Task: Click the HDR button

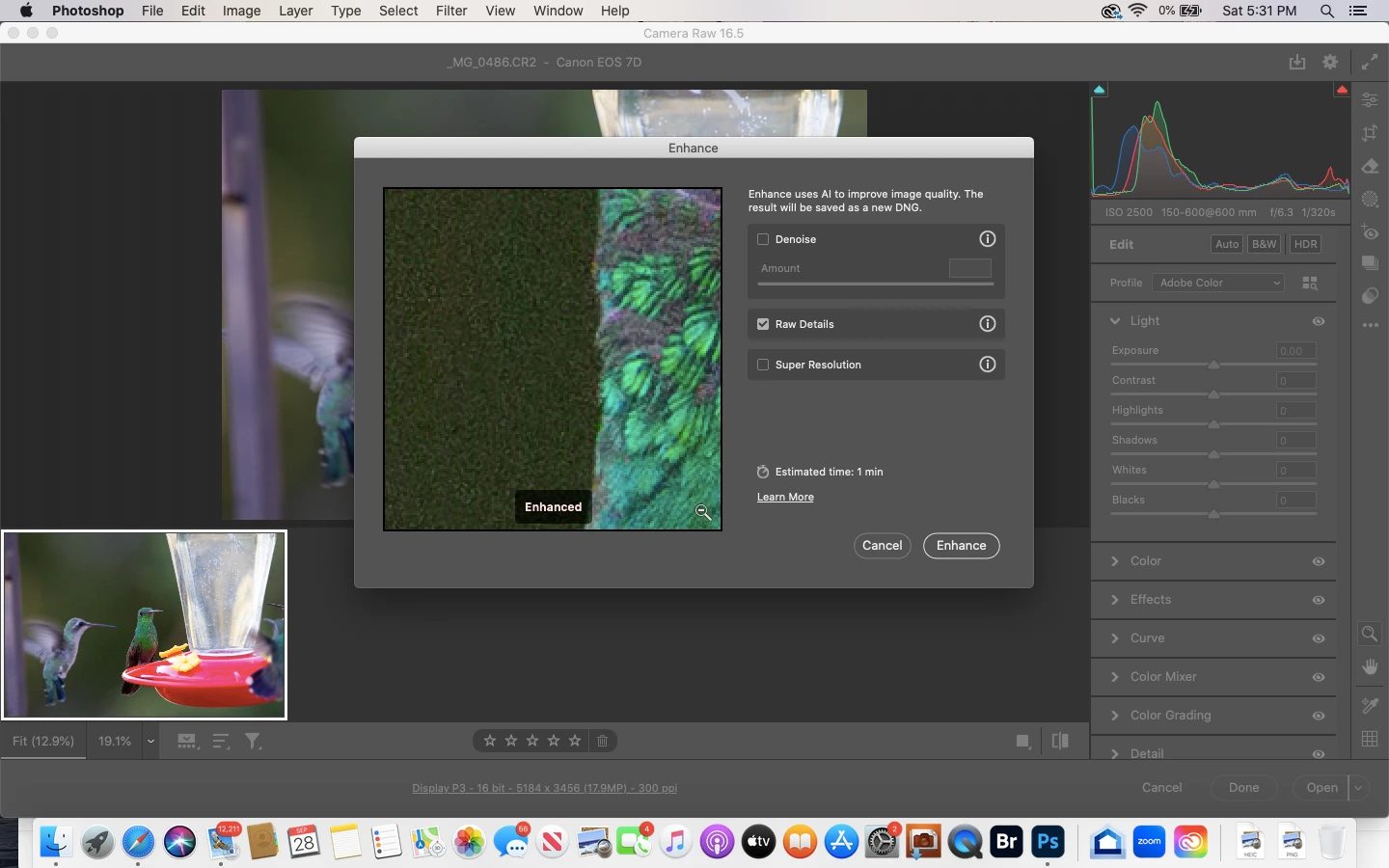Action: 1305,244
